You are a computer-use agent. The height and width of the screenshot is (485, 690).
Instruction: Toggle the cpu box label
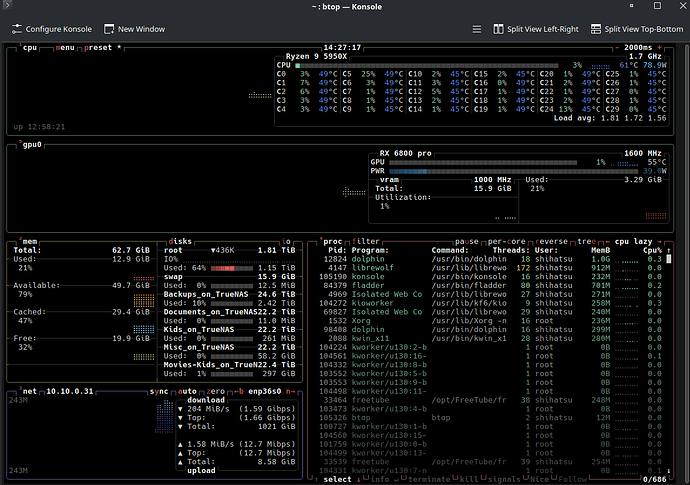pyautogui.click(x=28, y=48)
